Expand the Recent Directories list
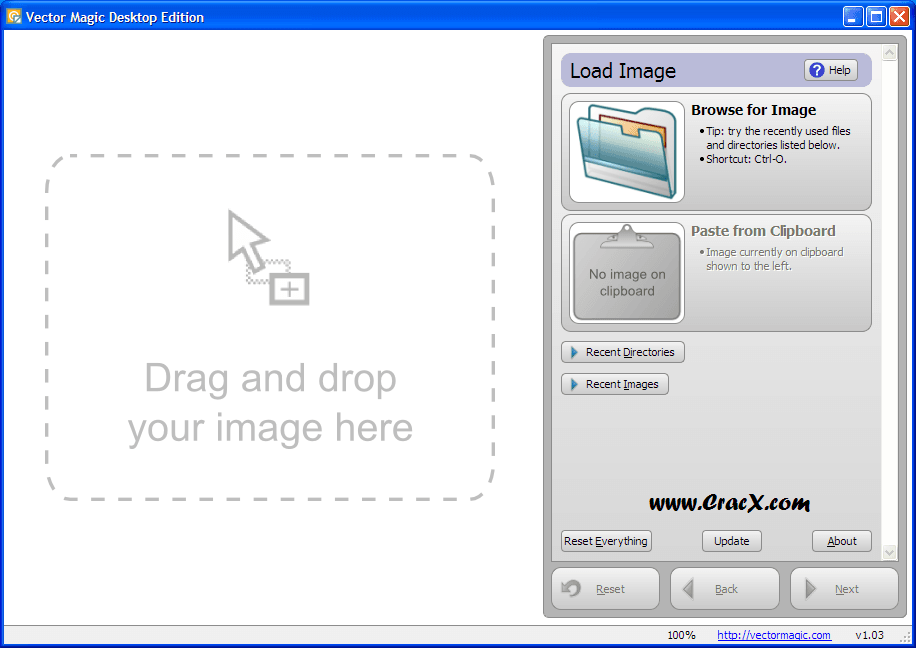Image resolution: width=916 pixels, height=648 pixels. pyautogui.click(x=623, y=352)
